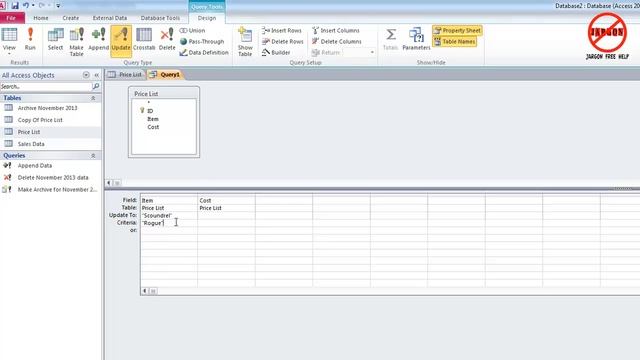
Task: Open the File tab
Action: [x=12, y=18]
